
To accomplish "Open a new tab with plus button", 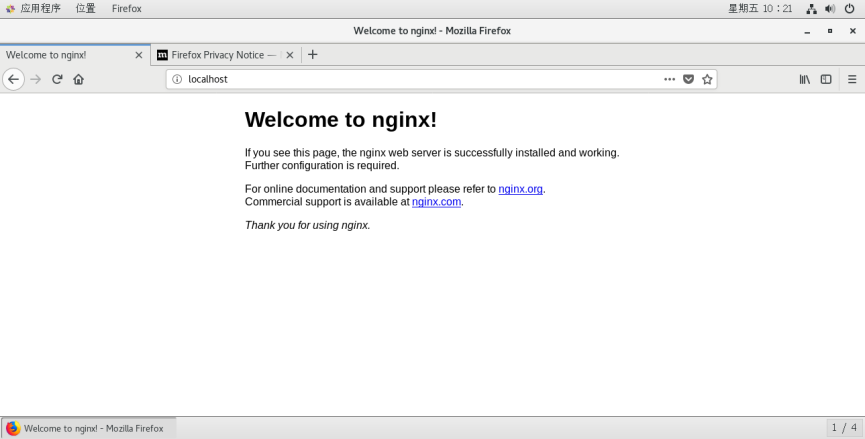I will click(x=312, y=55).
